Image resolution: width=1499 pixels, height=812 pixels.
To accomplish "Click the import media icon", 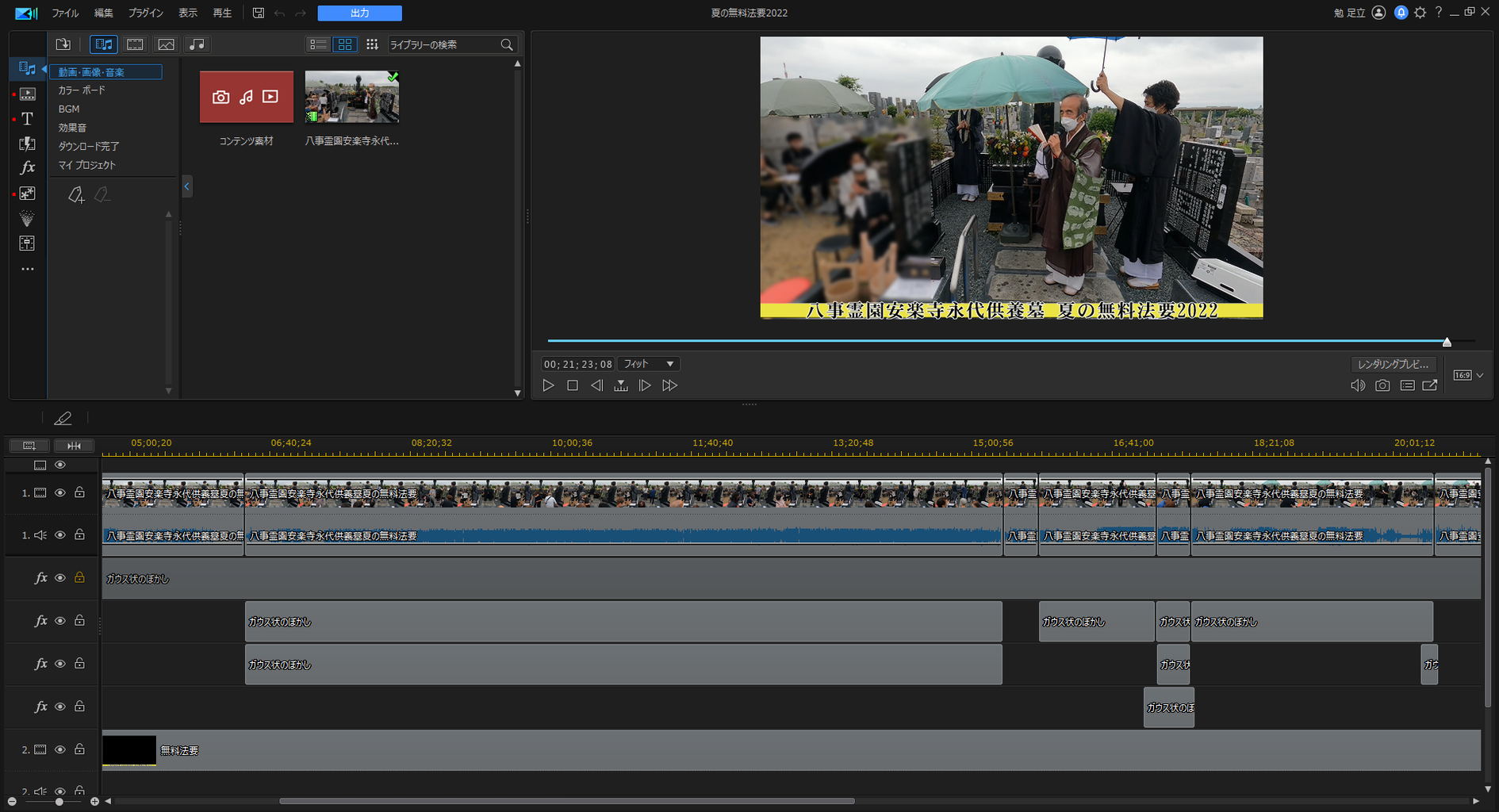I will (x=63, y=44).
